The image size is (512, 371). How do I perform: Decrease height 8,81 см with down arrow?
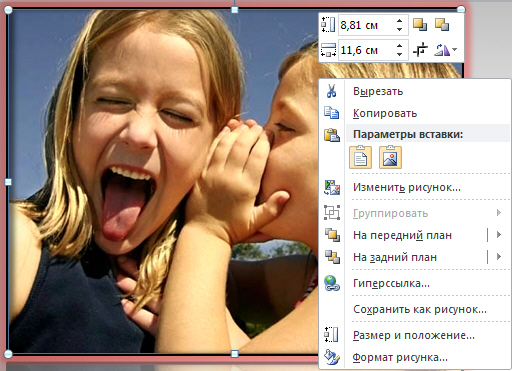tap(400, 29)
